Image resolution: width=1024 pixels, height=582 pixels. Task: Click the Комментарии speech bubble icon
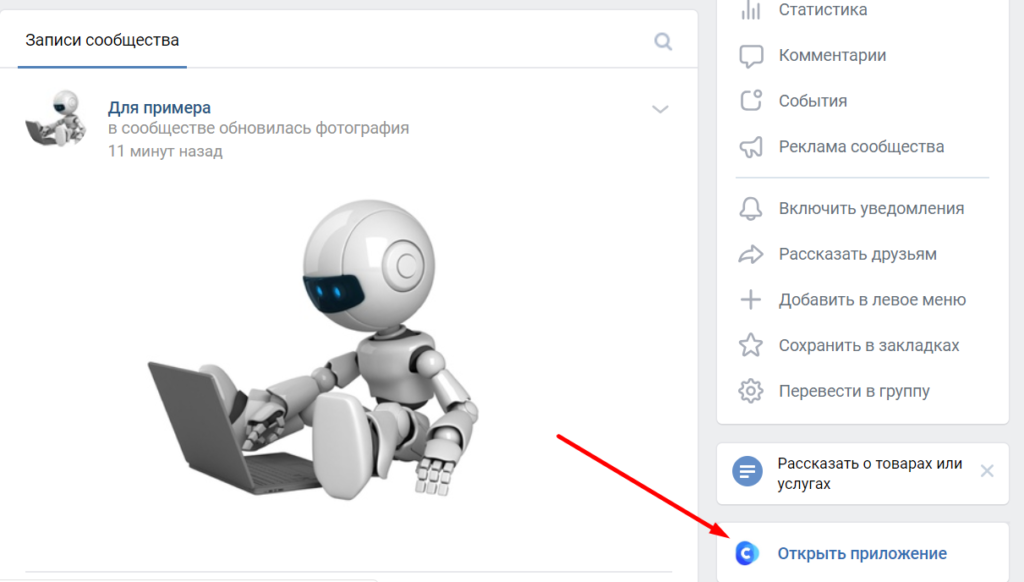coord(751,56)
